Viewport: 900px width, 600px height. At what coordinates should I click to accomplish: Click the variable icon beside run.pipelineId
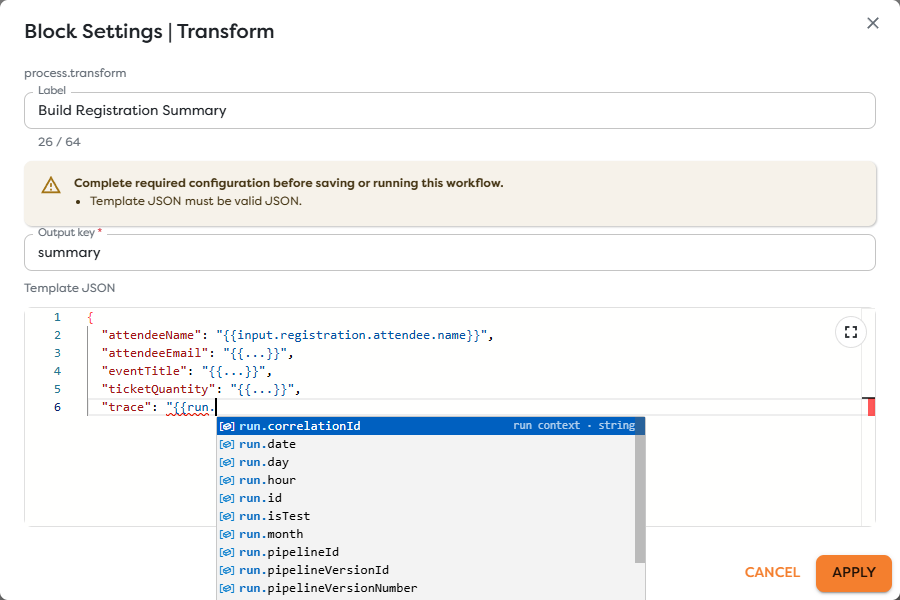tap(227, 552)
